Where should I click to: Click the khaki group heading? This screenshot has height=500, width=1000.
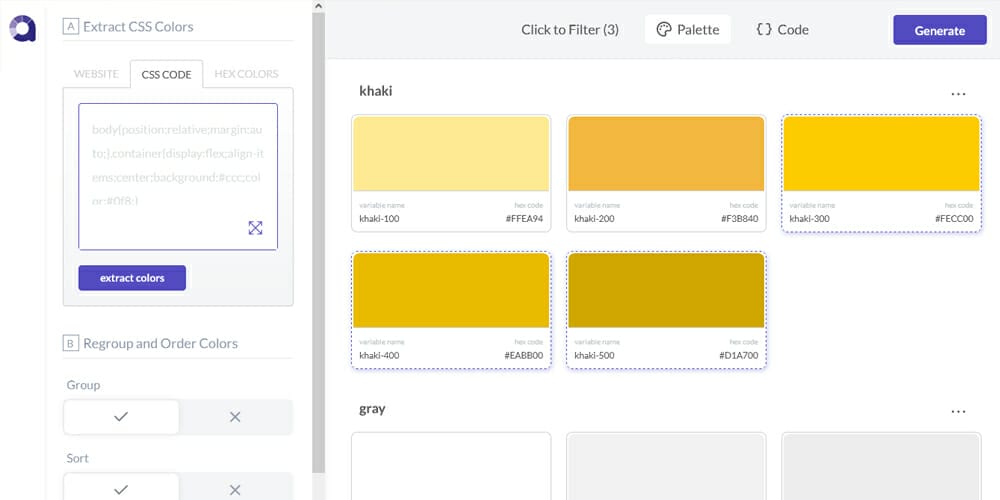[376, 91]
